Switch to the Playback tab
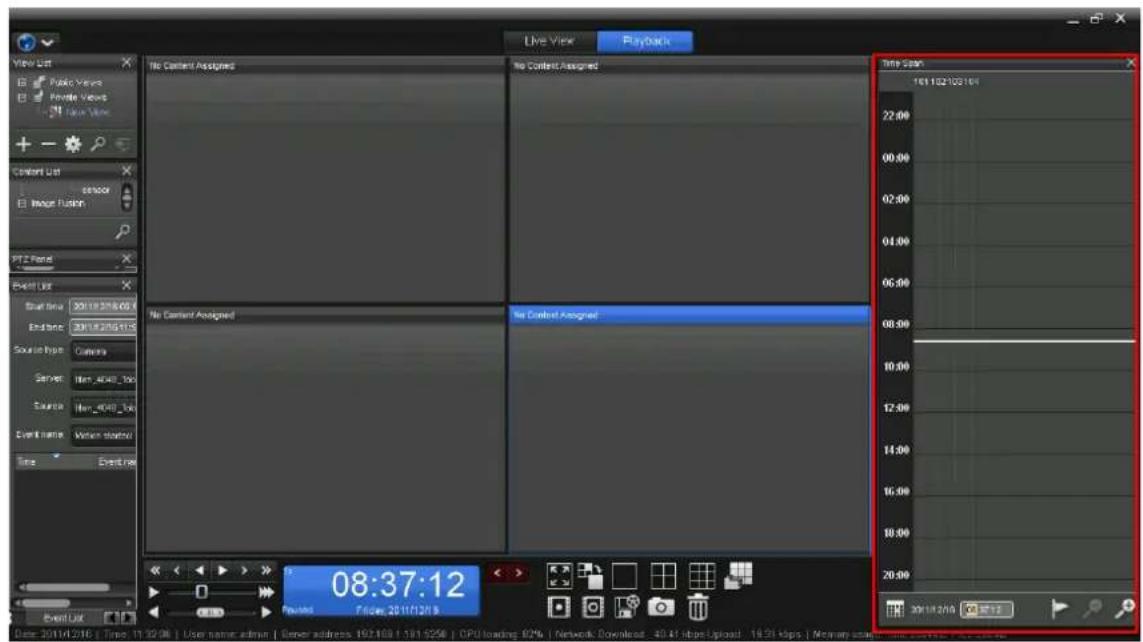This screenshot has width=1143, height=642. coord(645,42)
